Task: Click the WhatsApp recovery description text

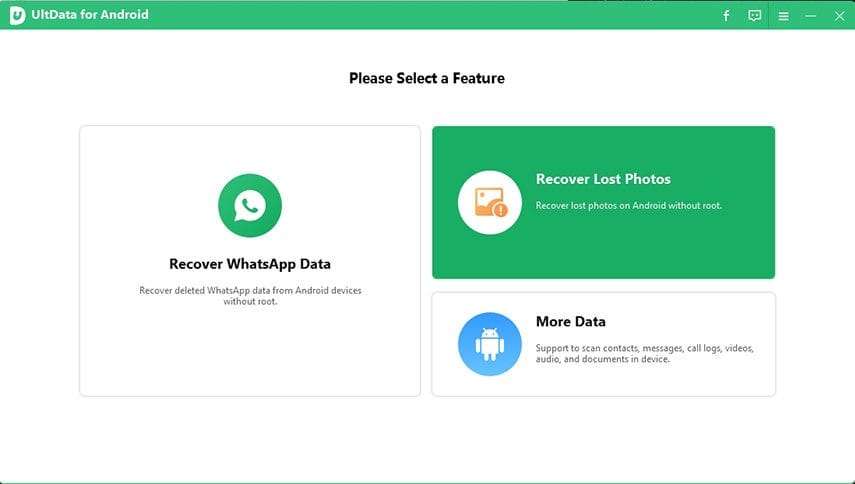Action: (x=250, y=295)
